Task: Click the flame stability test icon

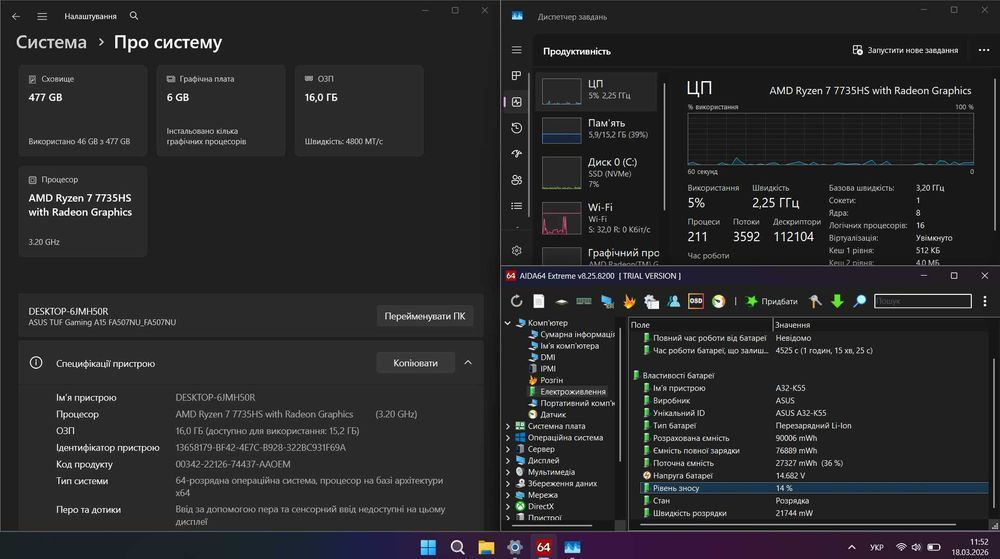Action: coord(629,301)
